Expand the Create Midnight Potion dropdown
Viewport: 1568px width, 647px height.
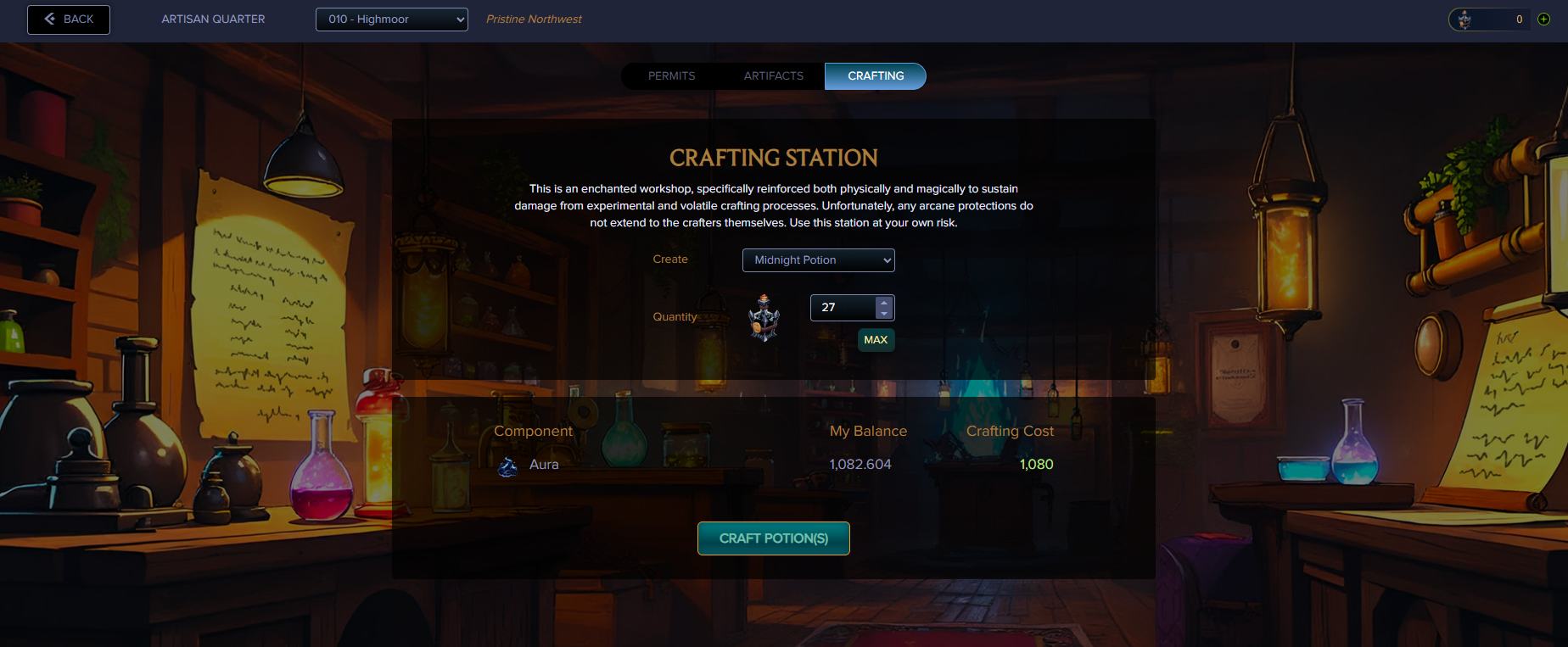coord(819,260)
